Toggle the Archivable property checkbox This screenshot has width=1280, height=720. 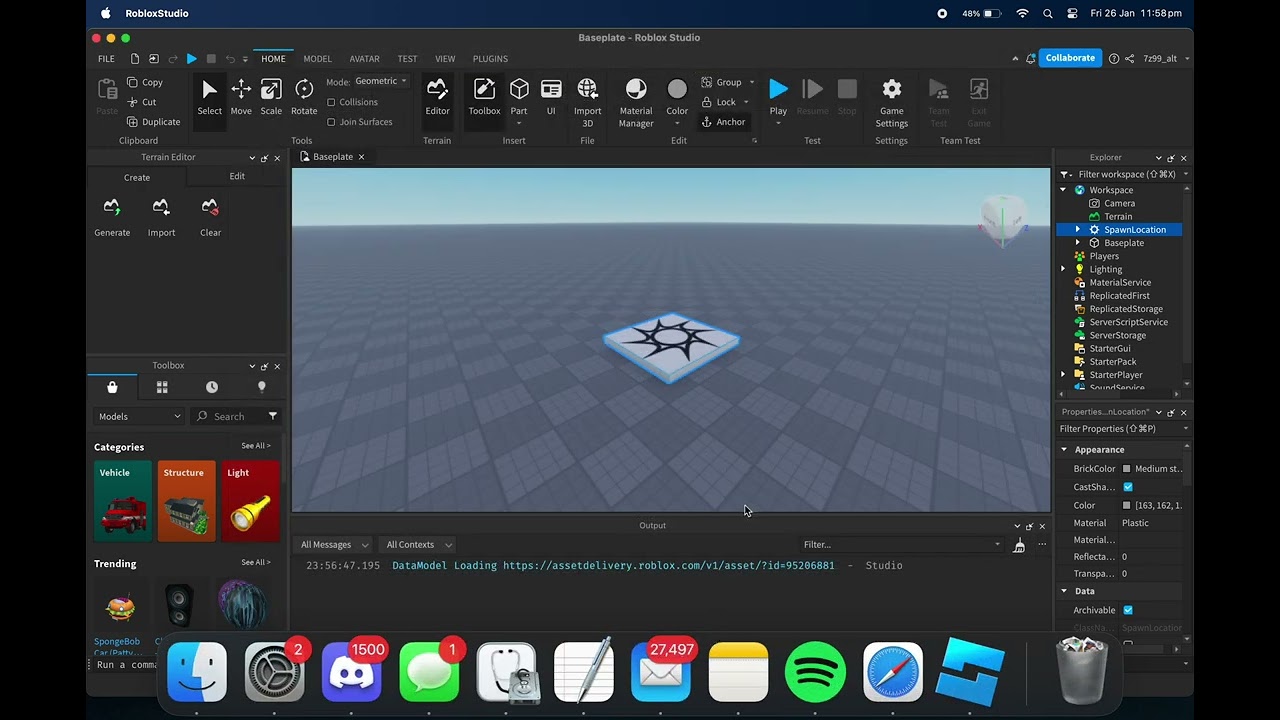1128,610
